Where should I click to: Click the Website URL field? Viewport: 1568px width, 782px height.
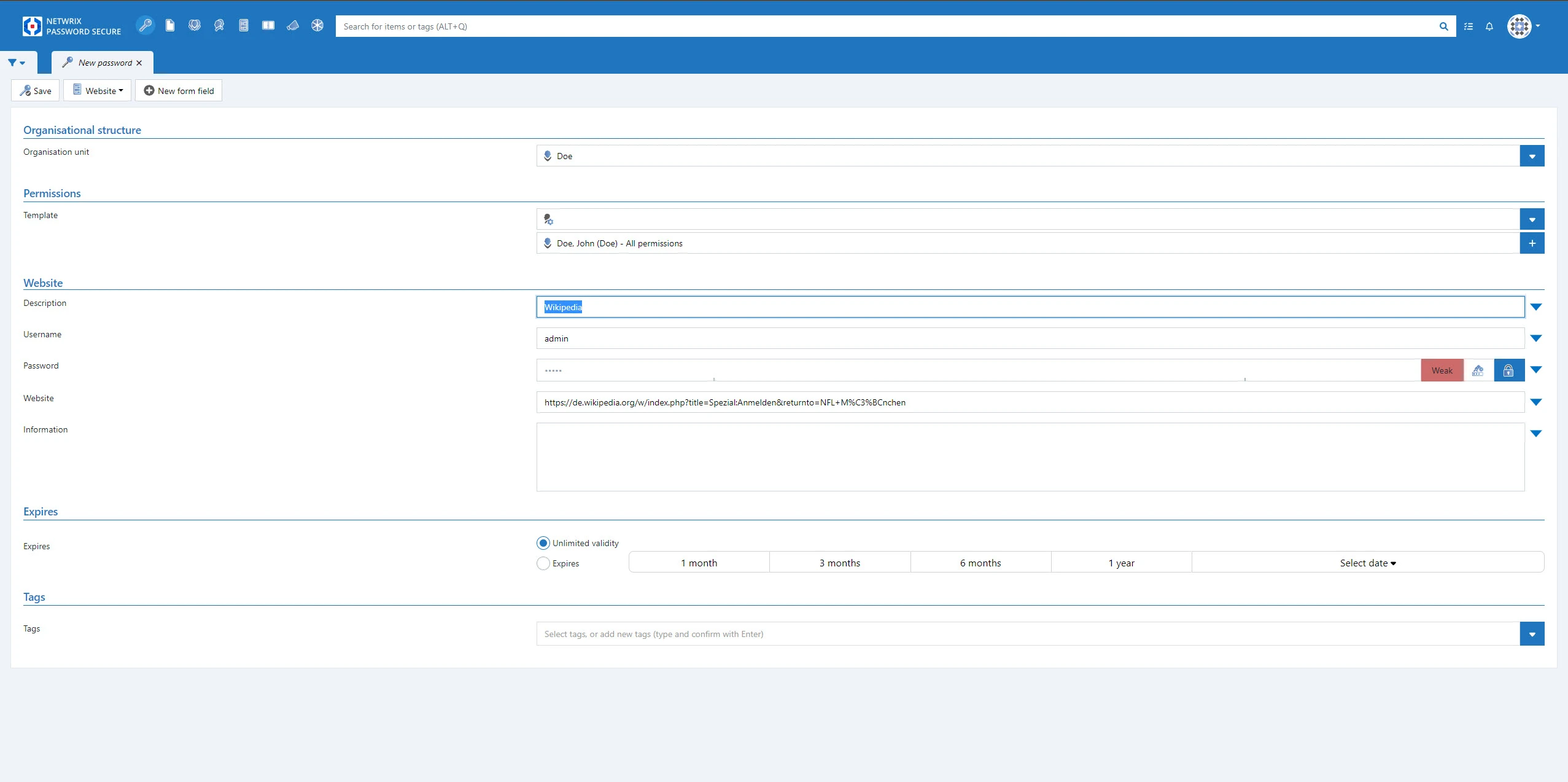click(1030, 402)
